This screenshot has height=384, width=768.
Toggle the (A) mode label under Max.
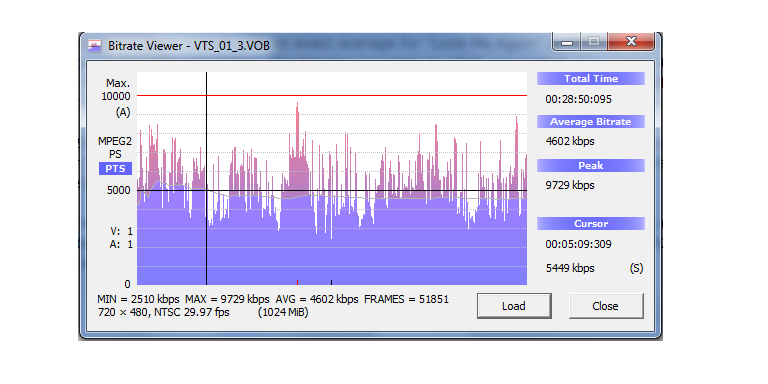[x=123, y=113]
